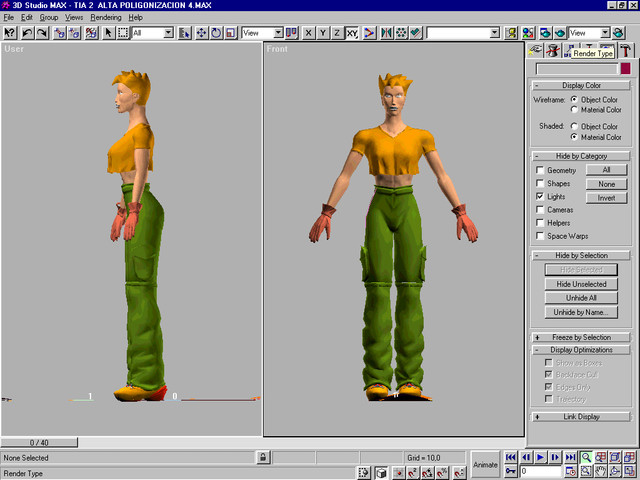
Task: Open the Rendering menu
Action: coord(106,17)
